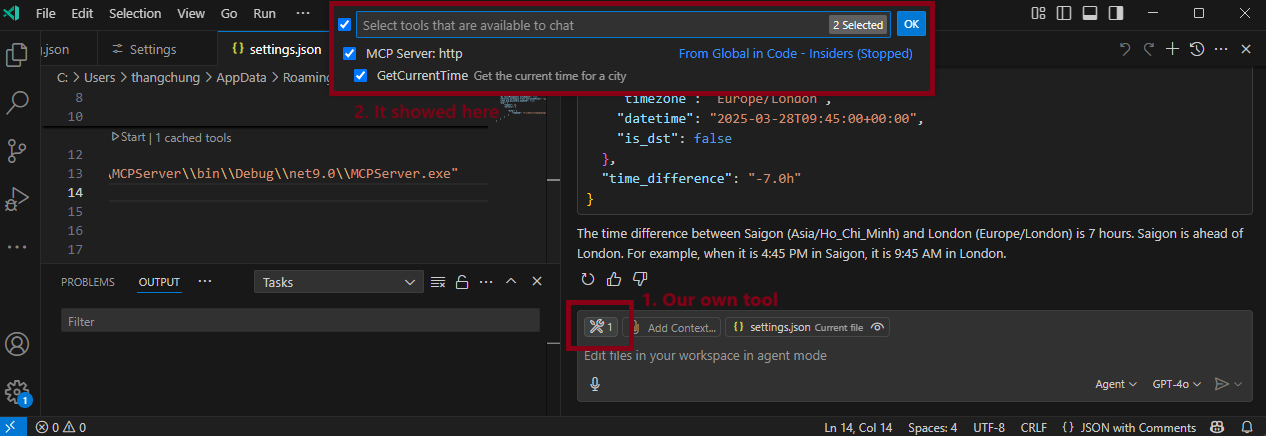
Task: Open the Run menu
Action: pos(264,15)
